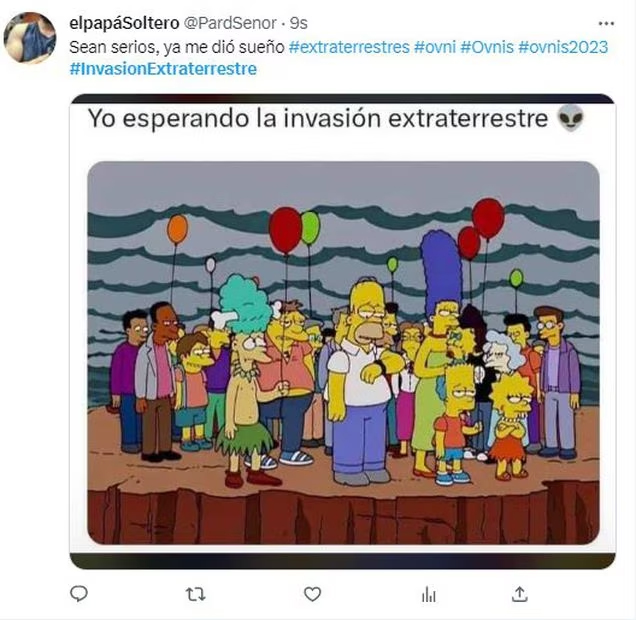636x620 pixels.
Task: Click the tweet text 'Sean serios, ya me dió sueño'
Action: (x=177, y=47)
